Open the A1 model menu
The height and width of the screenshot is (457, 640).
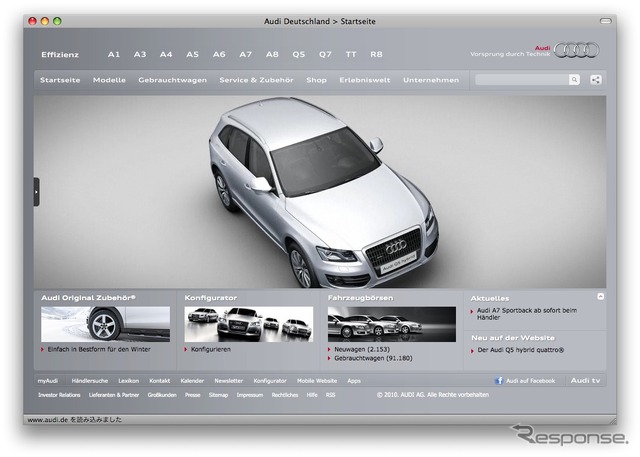tap(113, 54)
